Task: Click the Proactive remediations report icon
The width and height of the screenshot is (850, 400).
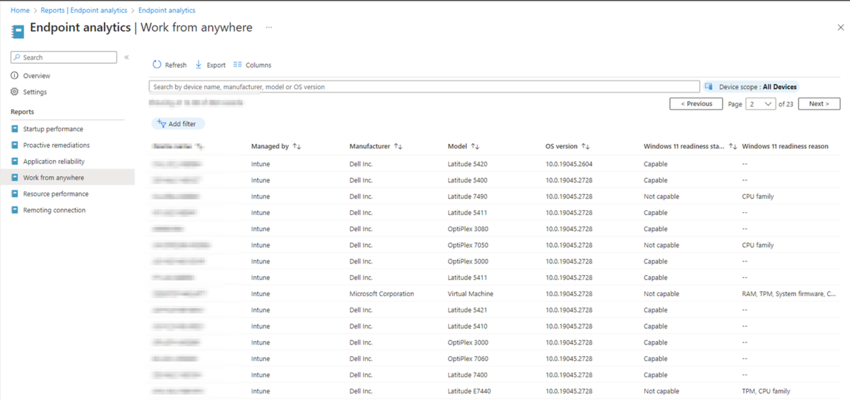Action: (x=15, y=145)
